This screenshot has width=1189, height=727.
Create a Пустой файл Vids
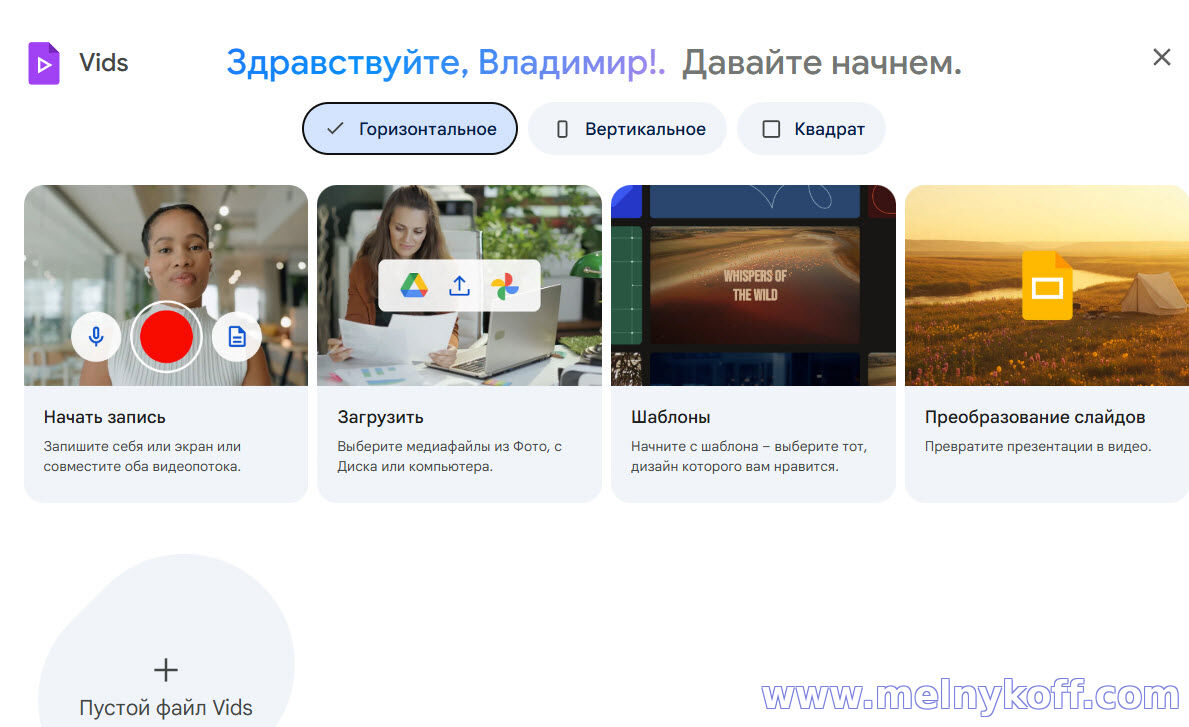click(x=166, y=708)
